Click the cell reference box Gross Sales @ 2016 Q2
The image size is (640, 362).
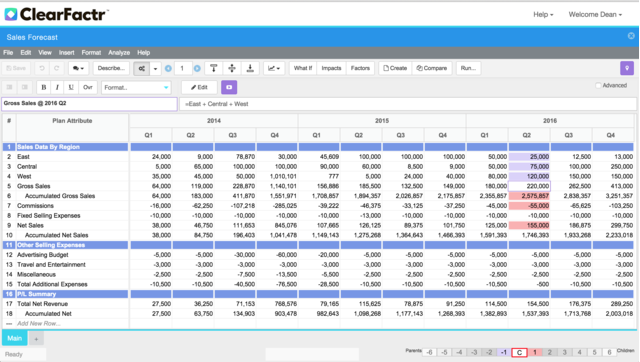pyautogui.click(x=89, y=104)
